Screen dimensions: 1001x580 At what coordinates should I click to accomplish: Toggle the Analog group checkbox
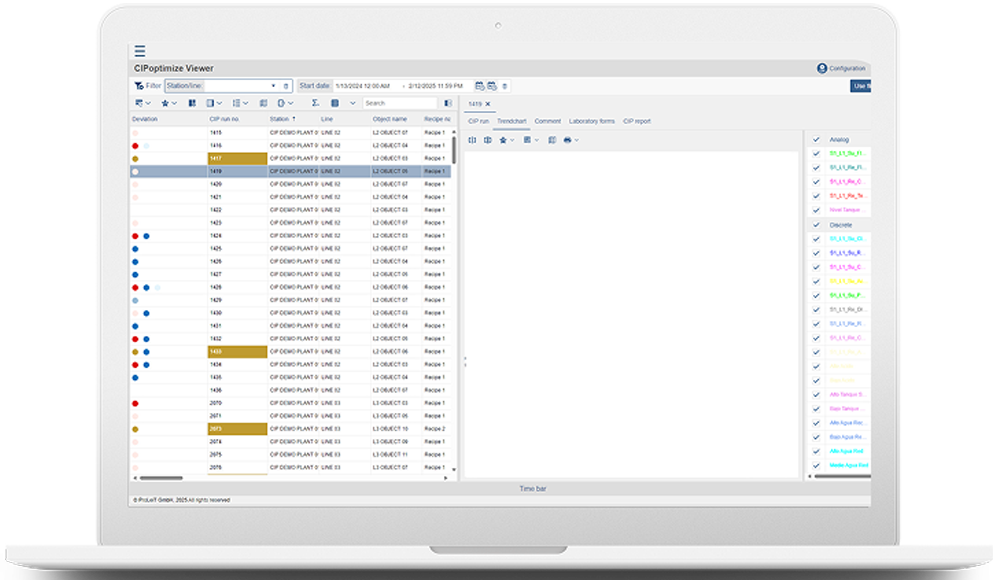coord(816,139)
